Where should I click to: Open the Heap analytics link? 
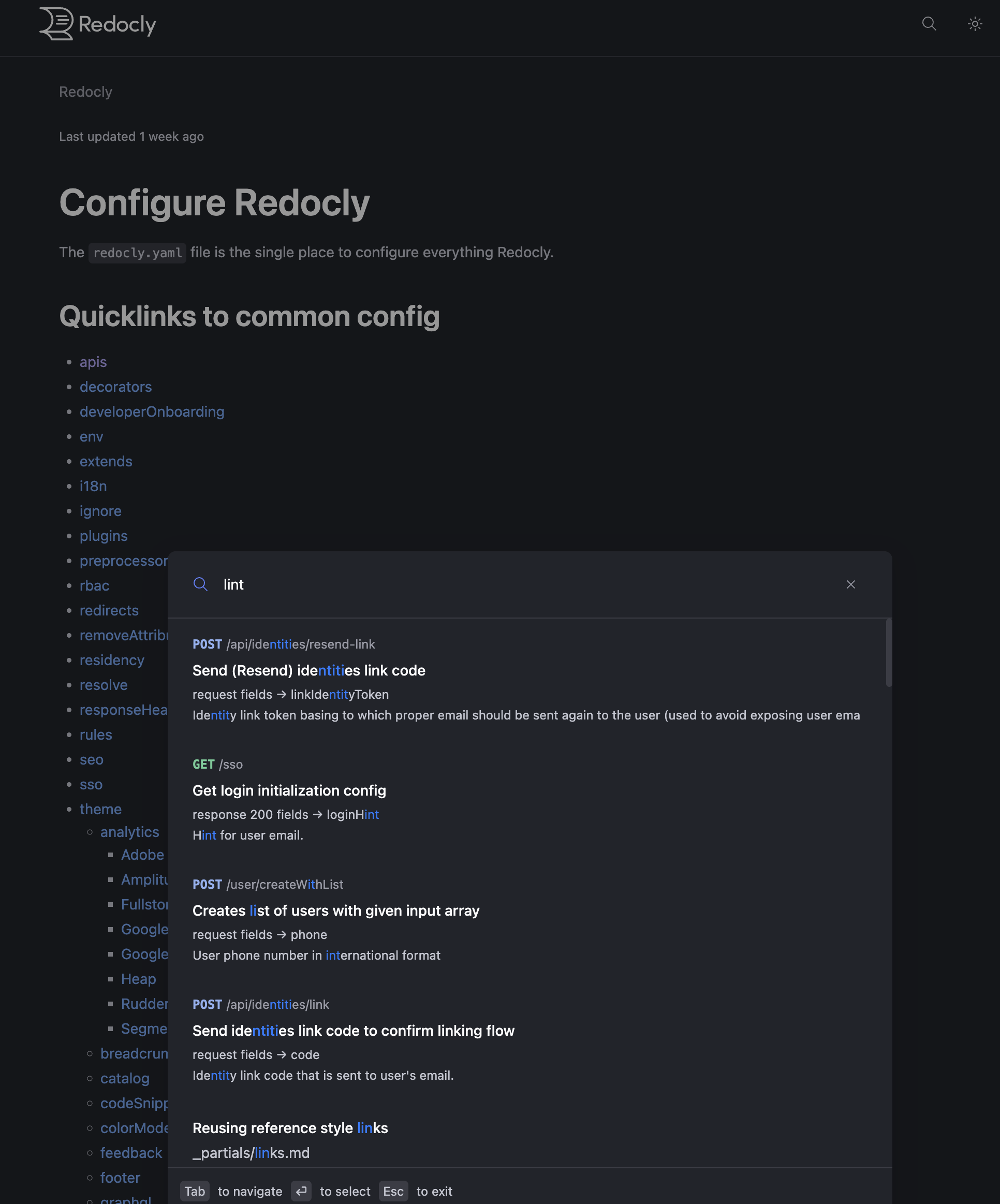(x=138, y=979)
